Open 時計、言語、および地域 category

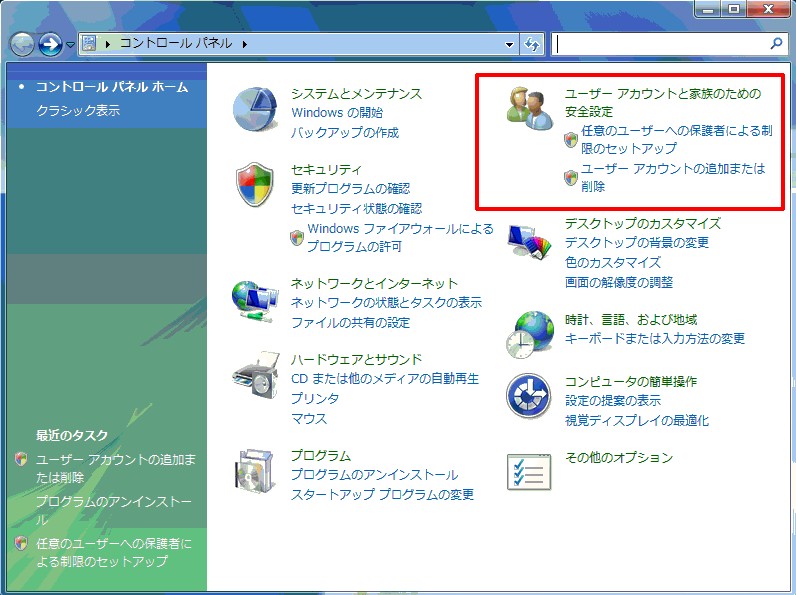tap(631, 319)
